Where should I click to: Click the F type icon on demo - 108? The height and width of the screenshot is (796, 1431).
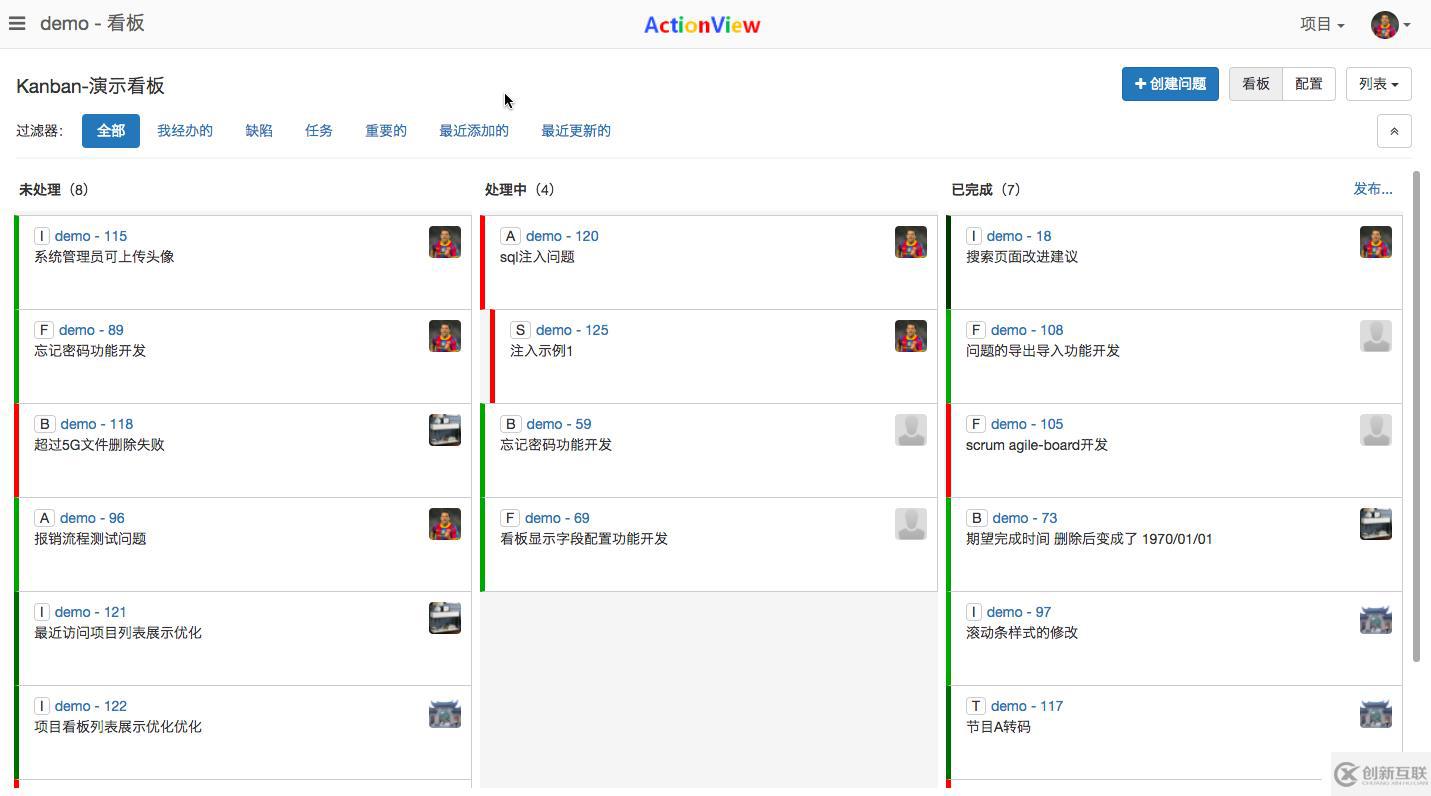[976, 330]
